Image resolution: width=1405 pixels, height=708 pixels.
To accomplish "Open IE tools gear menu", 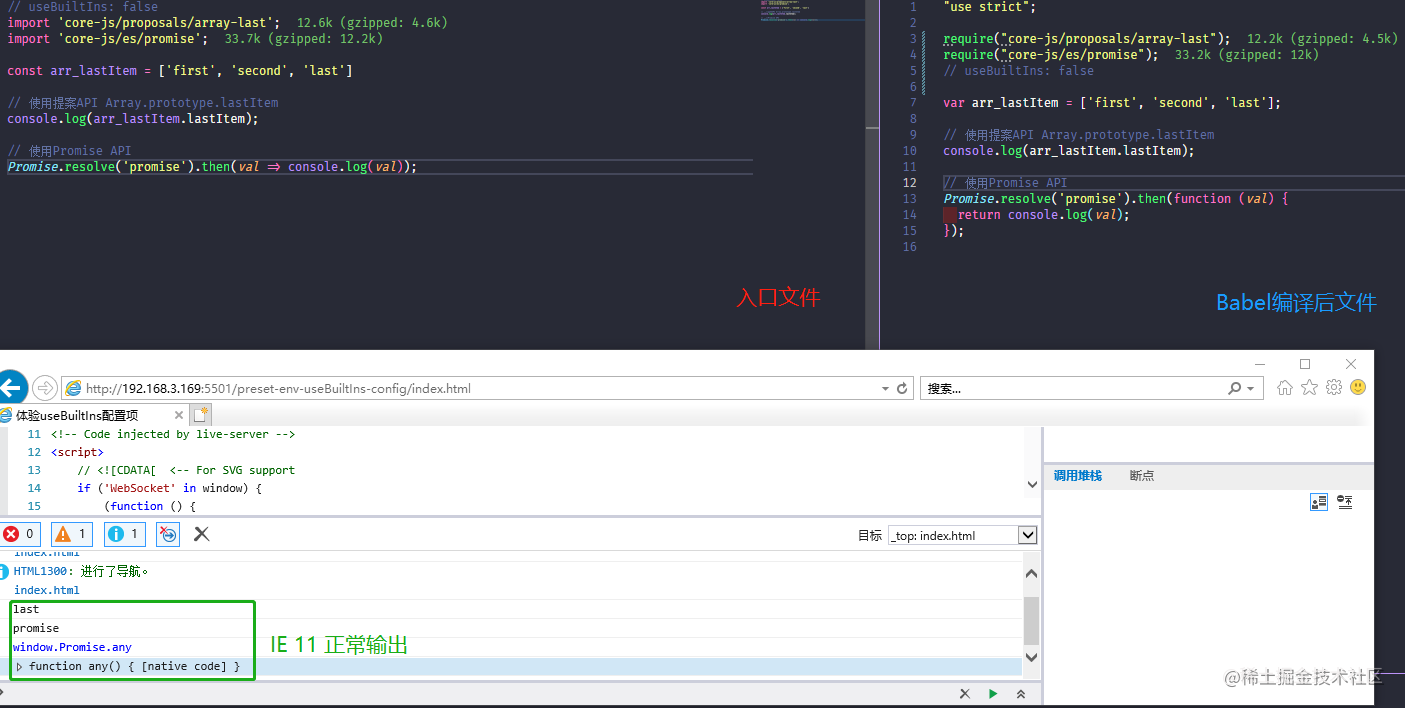I will tap(1333, 387).
